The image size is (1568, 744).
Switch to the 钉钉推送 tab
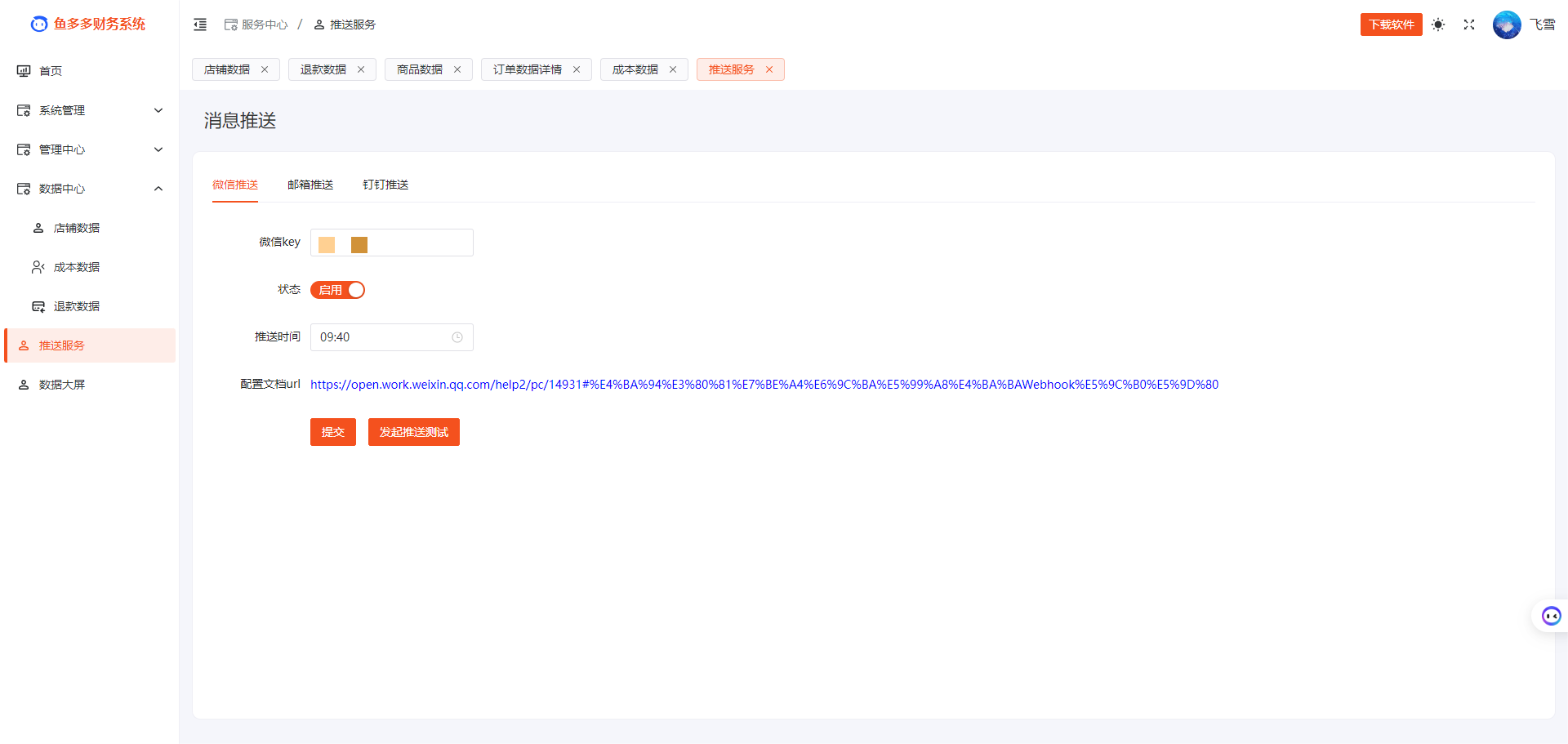(385, 185)
